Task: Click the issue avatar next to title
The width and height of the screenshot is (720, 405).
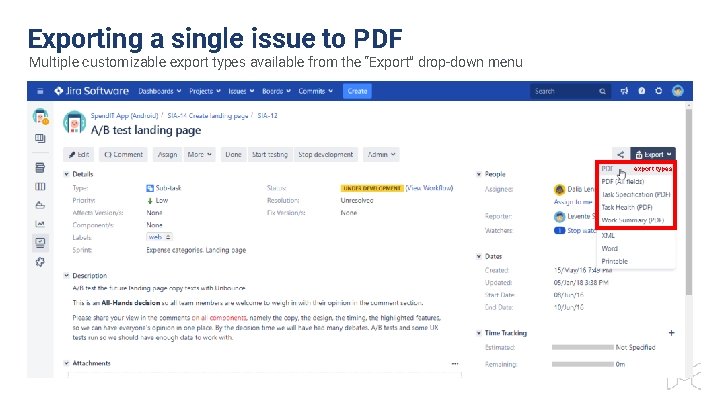Action: click(x=74, y=122)
